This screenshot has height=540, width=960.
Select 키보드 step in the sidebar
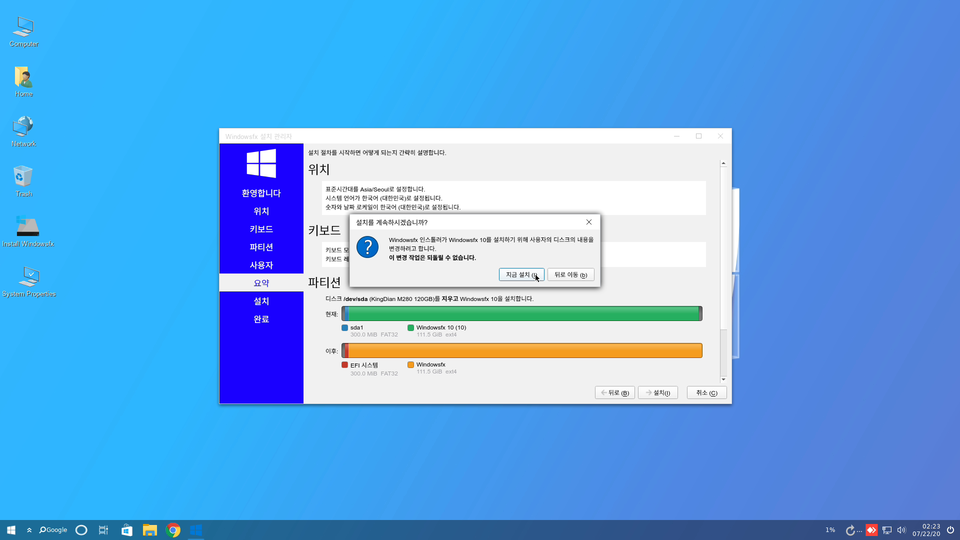(x=261, y=229)
